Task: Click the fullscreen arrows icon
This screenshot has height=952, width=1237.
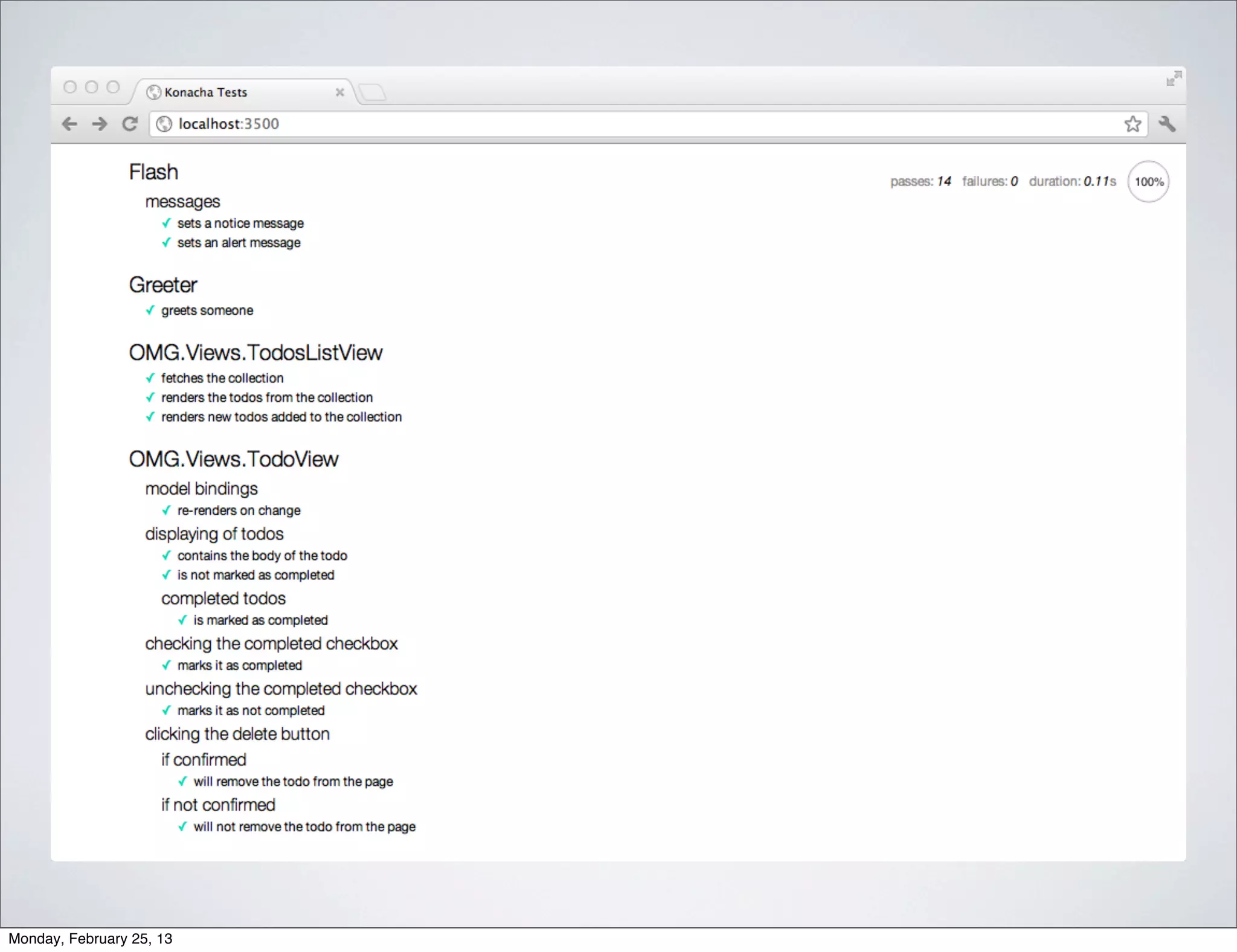Action: click(1174, 79)
